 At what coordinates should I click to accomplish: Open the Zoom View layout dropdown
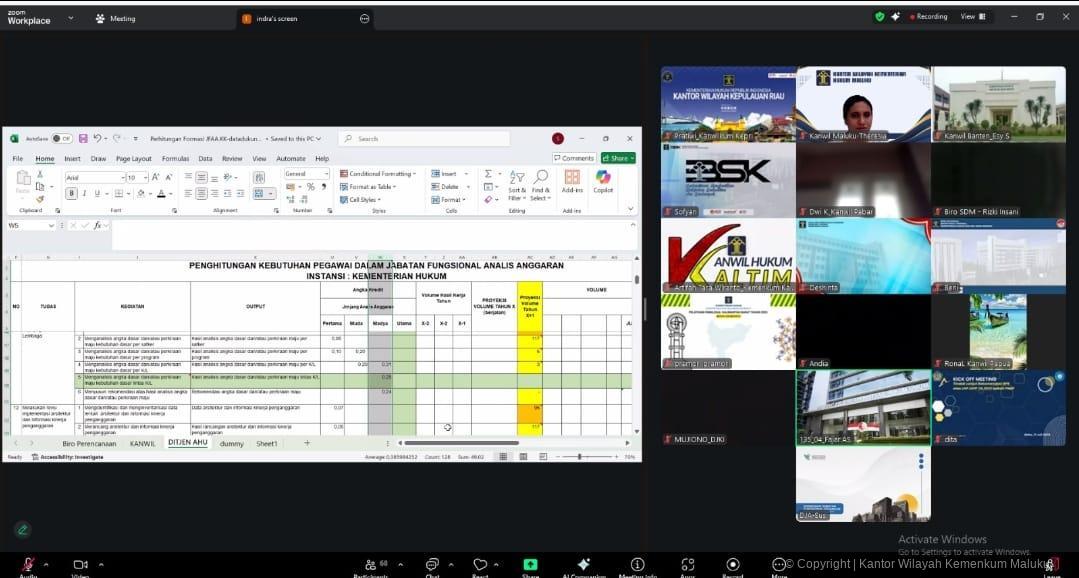971,17
